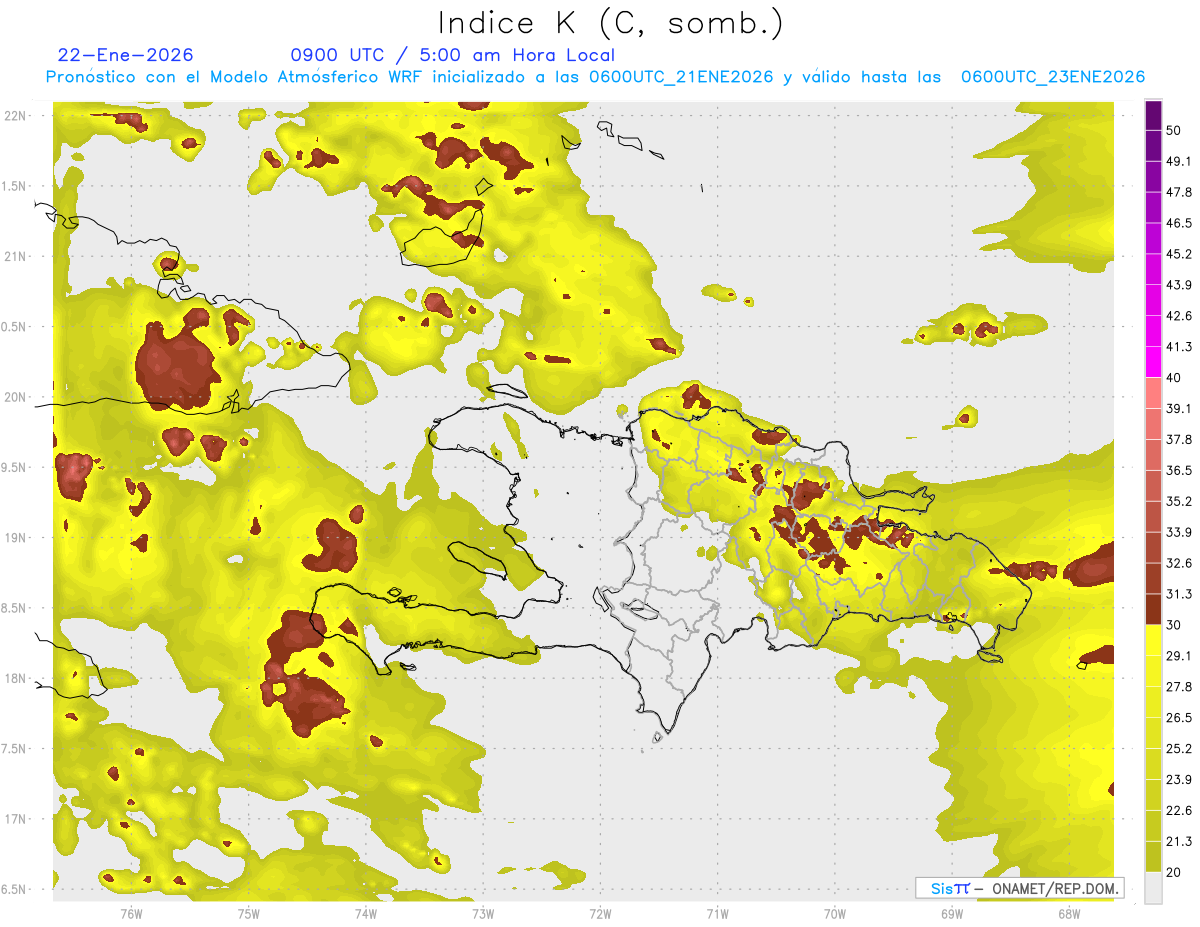Click the '69W' longitude label
Viewport: 1200px width, 927px height.
(951, 913)
